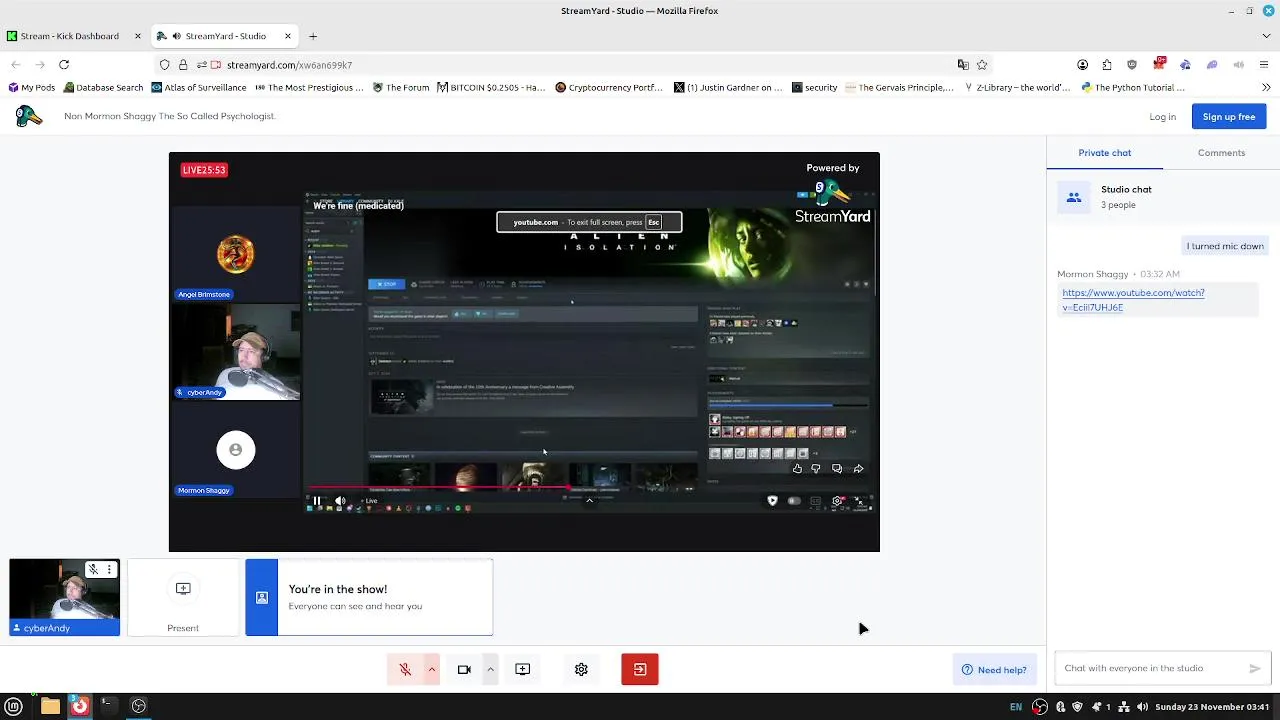Select the StreamYard - Studio tab

[218, 36]
